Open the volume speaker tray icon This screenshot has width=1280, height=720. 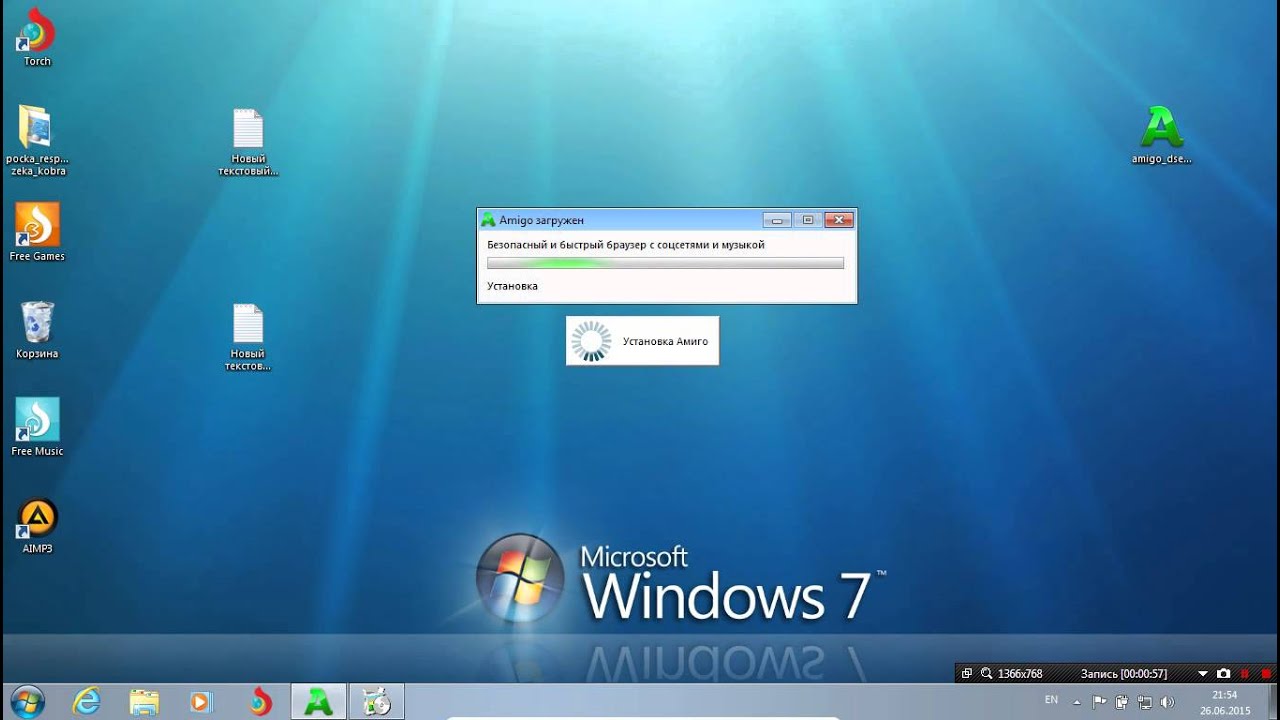[1167, 702]
